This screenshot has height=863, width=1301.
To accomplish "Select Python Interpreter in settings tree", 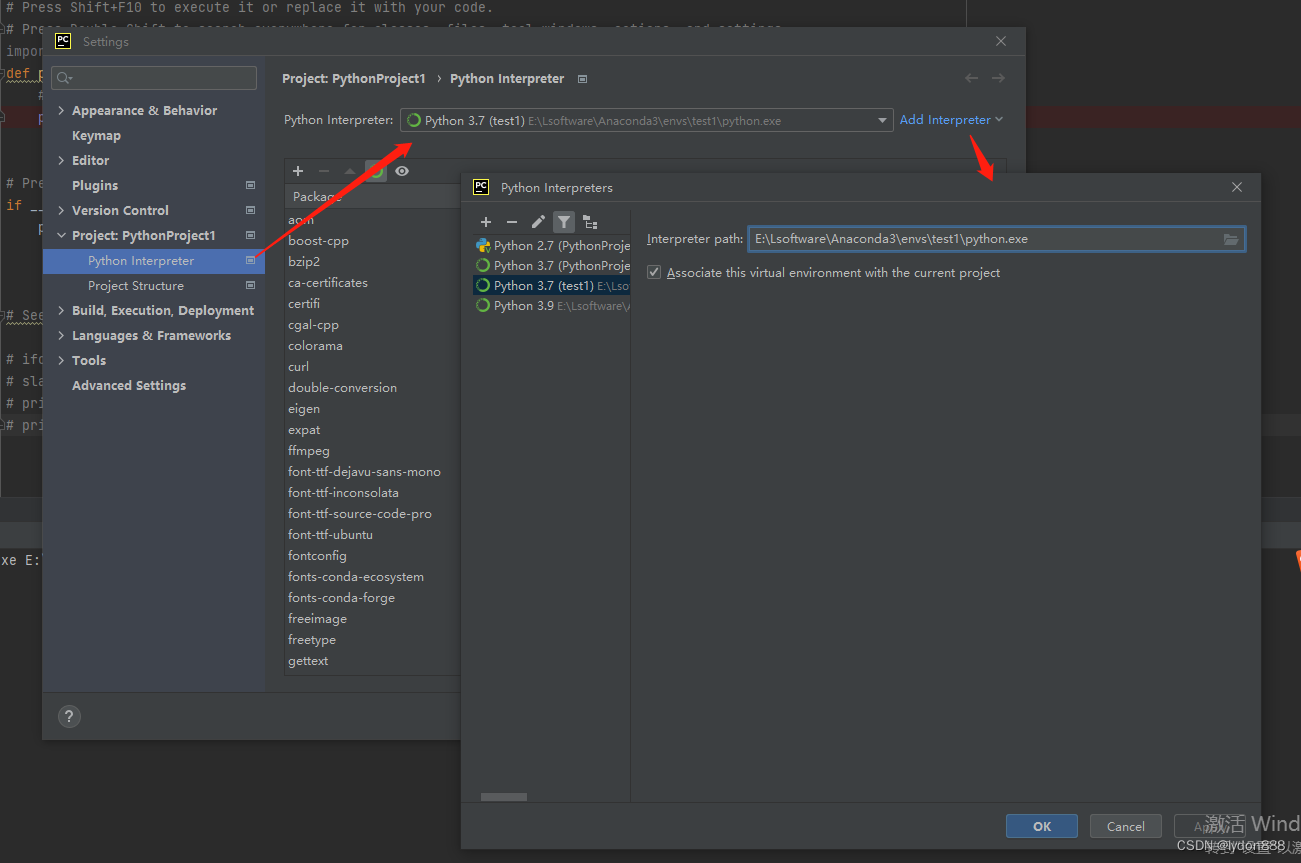I will click(x=154, y=260).
